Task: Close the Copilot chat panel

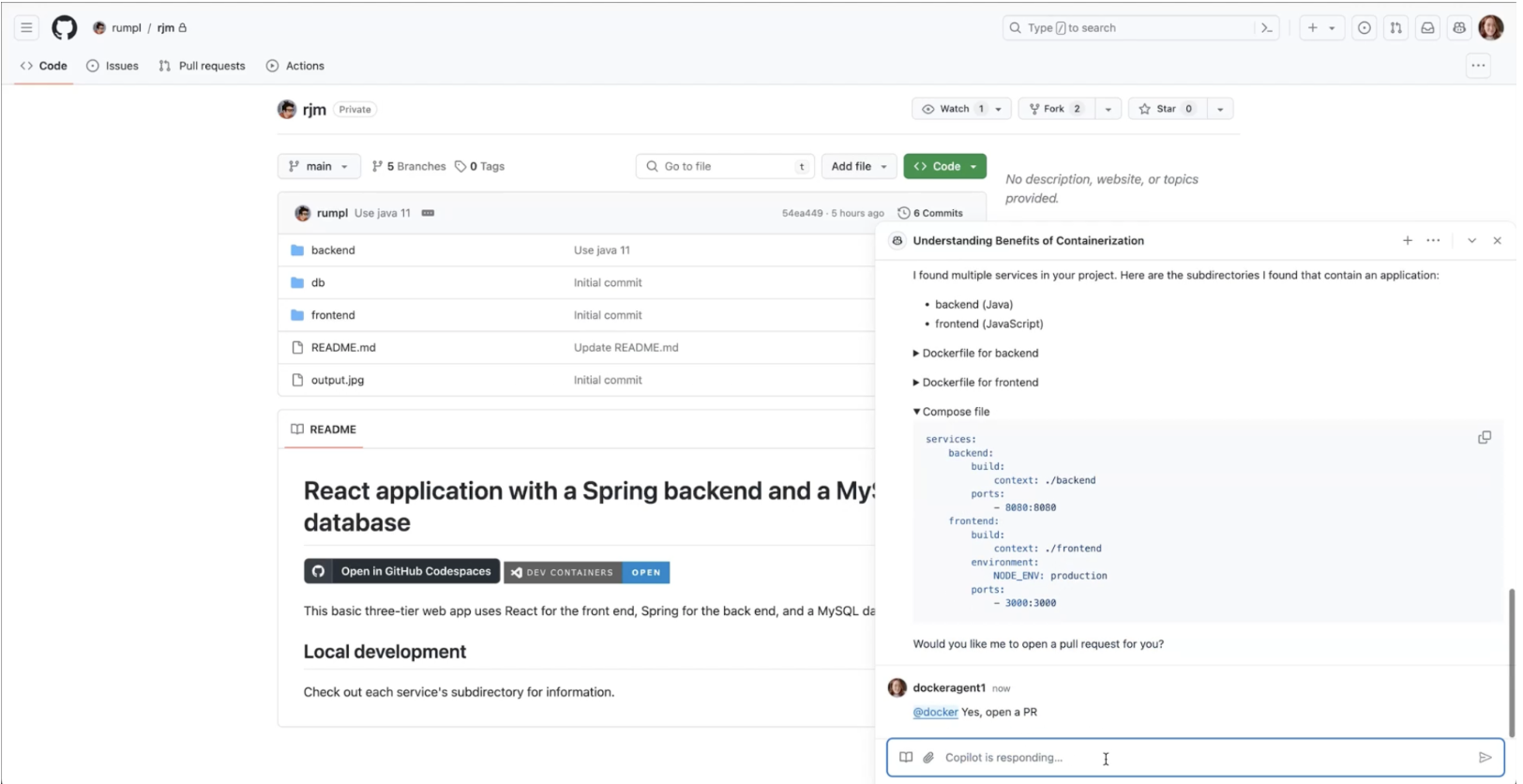Action: pyautogui.click(x=1498, y=241)
